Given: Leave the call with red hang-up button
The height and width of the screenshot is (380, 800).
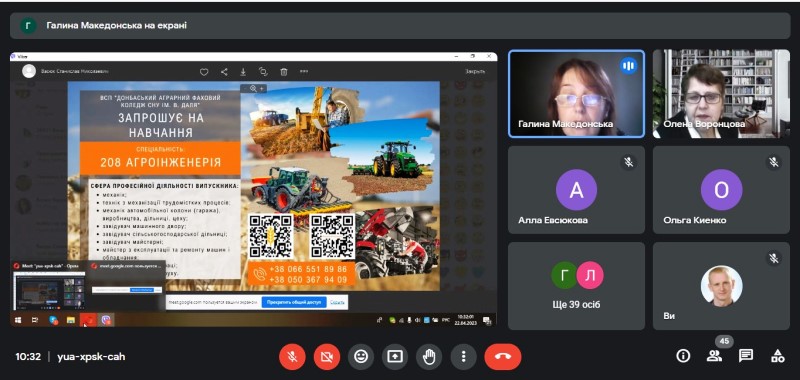Looking at the screenshot, I should (x=503, y=357).
